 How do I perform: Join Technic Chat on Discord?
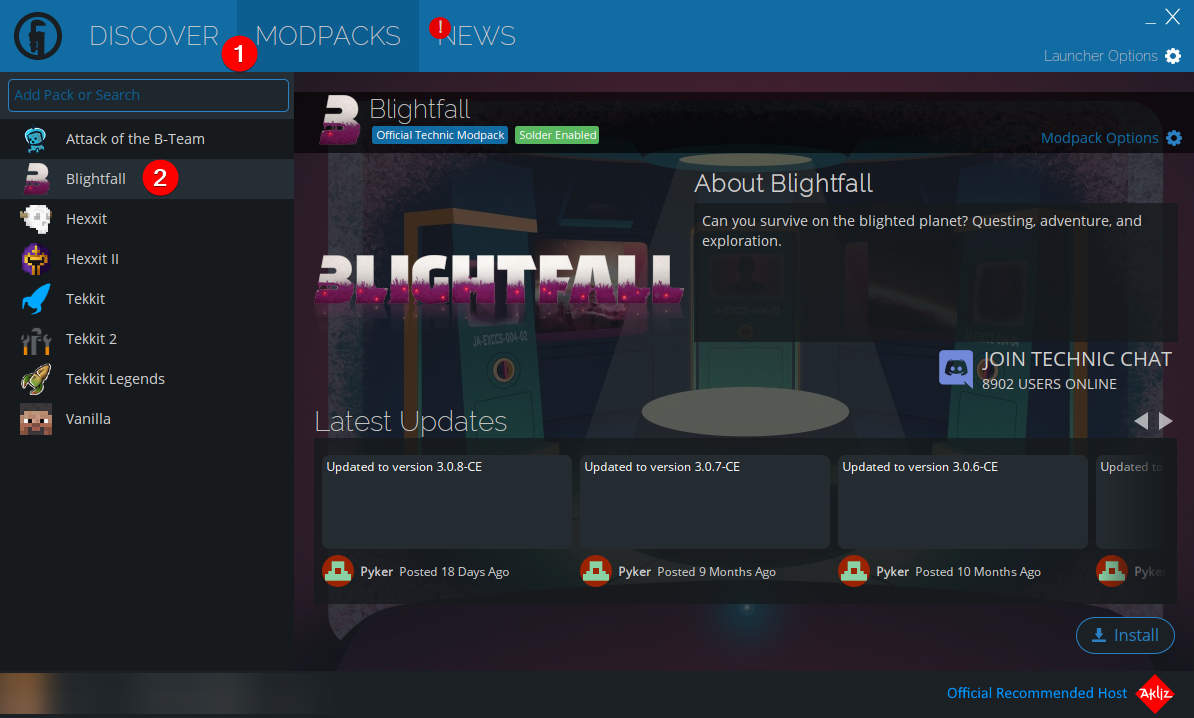click(x=1076, y=359)
